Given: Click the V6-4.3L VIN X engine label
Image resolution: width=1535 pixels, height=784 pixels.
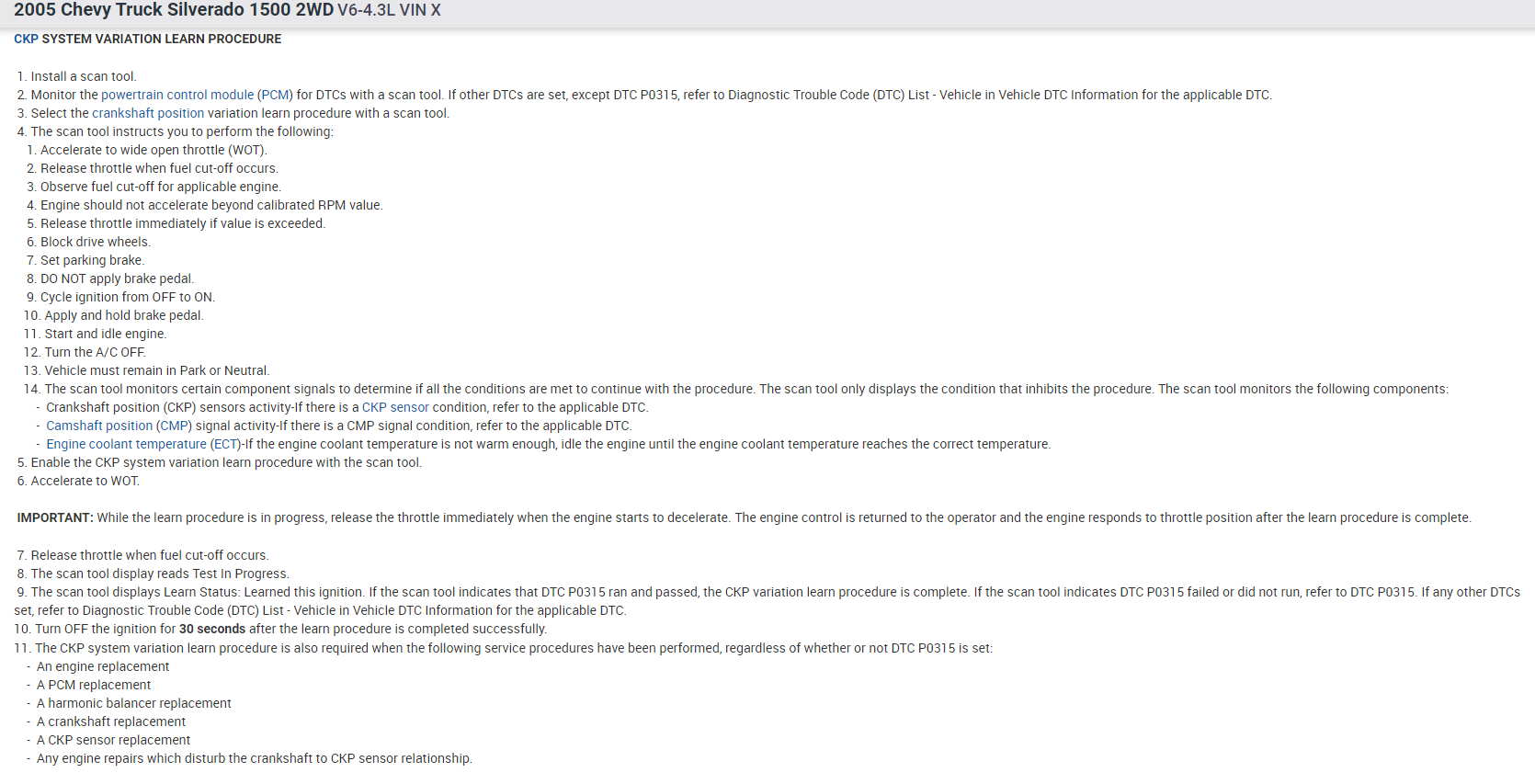Looking at the screenshot, I should pos(389,10).
